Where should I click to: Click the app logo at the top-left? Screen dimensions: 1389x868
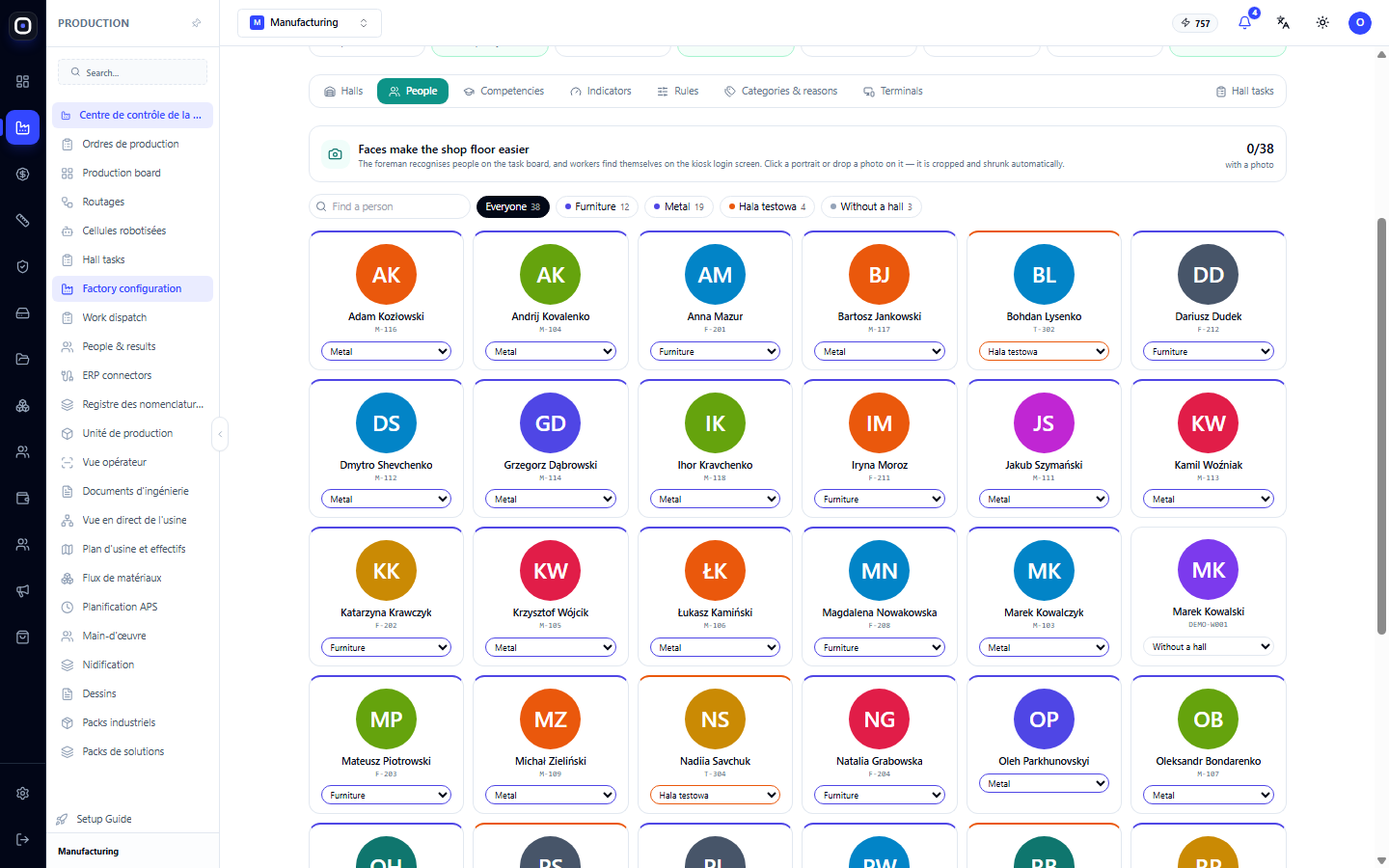tap(23, 26)
